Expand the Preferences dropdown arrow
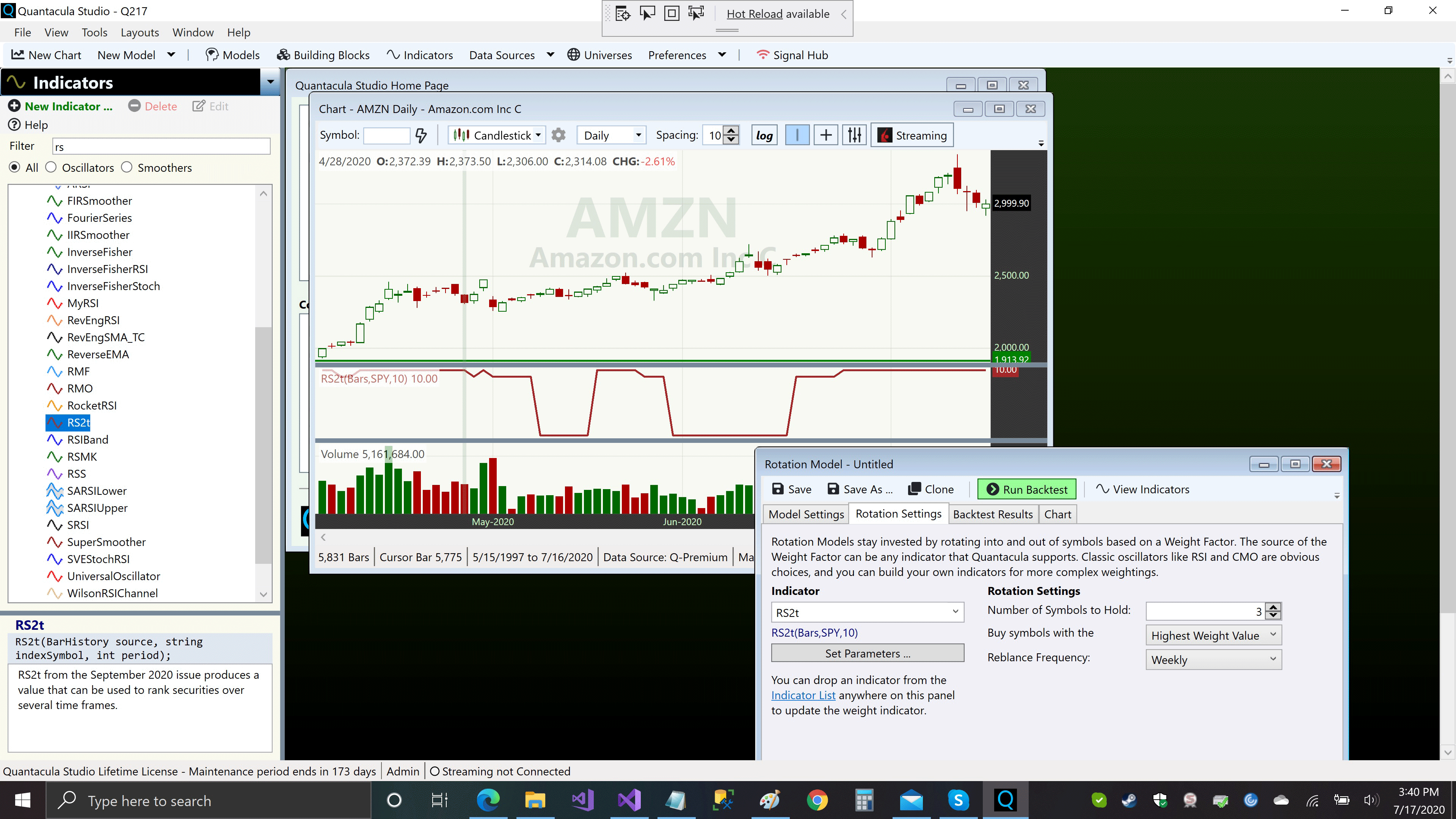This screenshot has width=1456, height=819. 722,55
